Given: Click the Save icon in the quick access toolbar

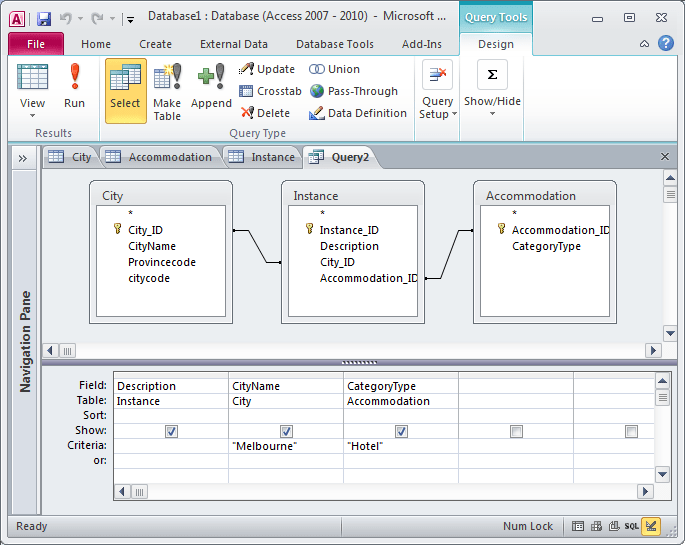Looking at the screenshot, I should tap(44, 18).
